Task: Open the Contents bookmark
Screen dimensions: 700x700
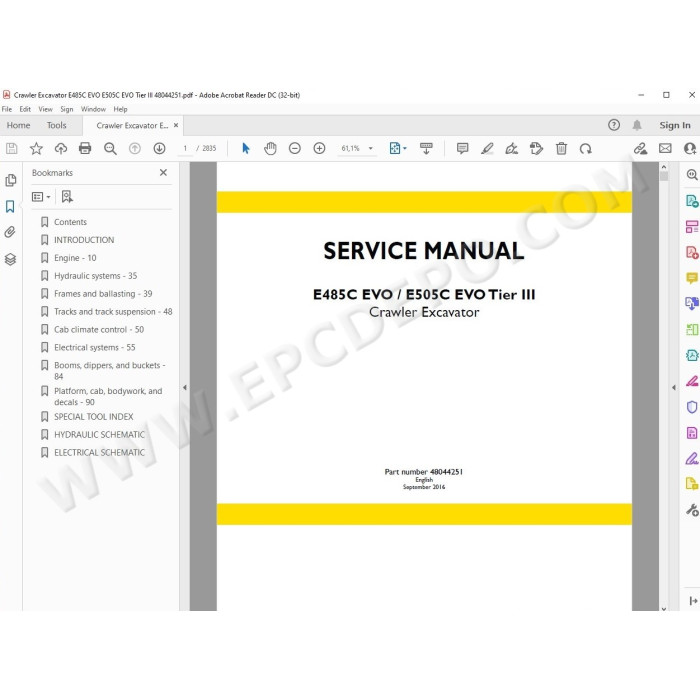Action: click(x=71, y=222)
